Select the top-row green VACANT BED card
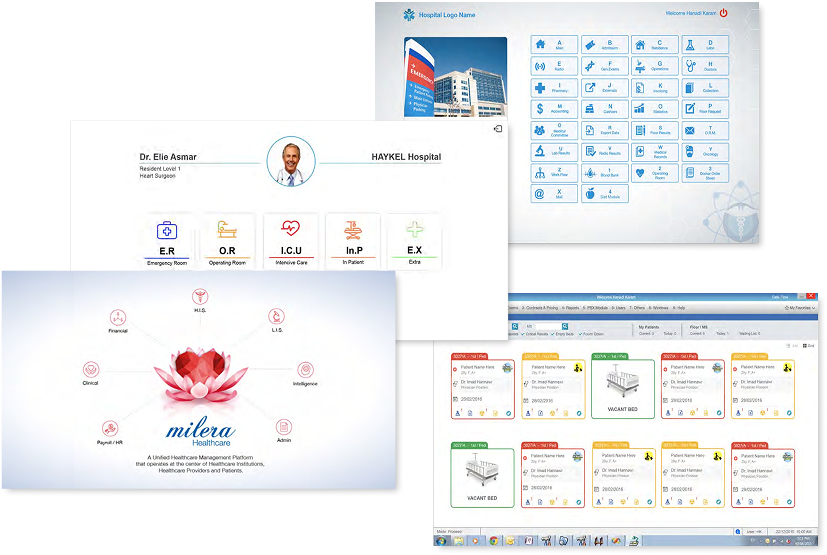The height and width of the screenshot is (555, 827). [623, 386]
